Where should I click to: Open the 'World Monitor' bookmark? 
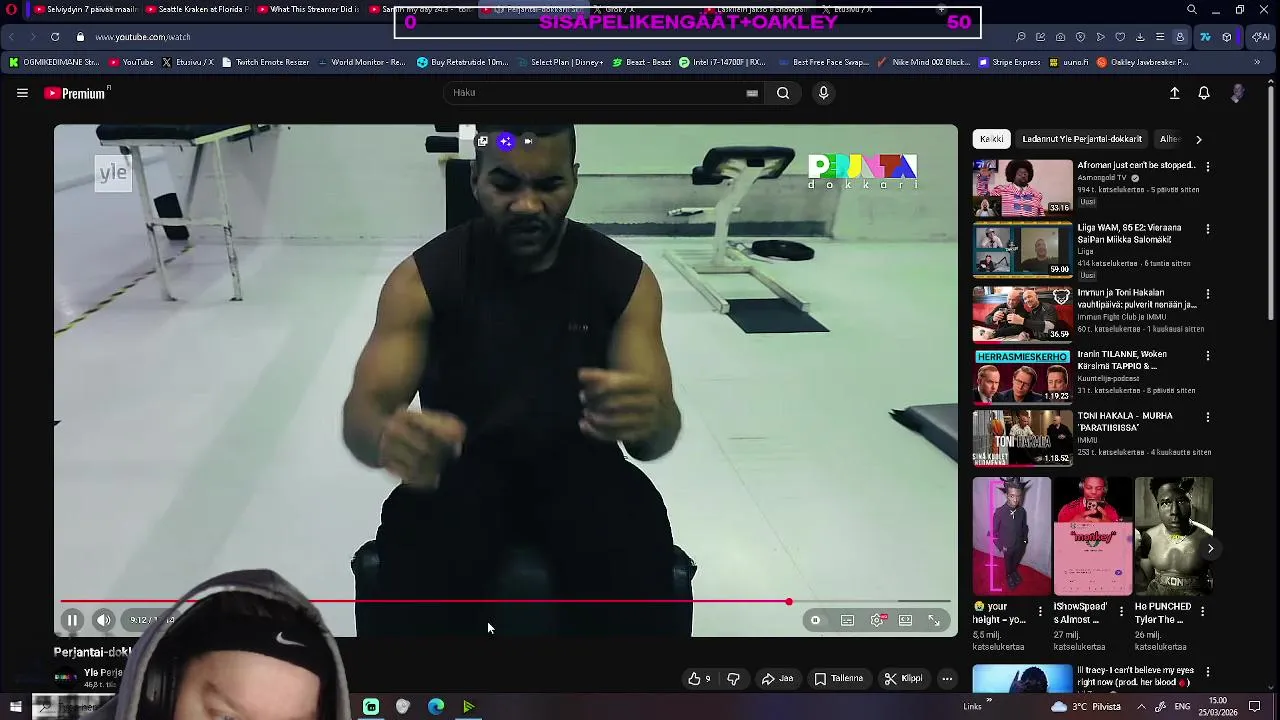361,62
